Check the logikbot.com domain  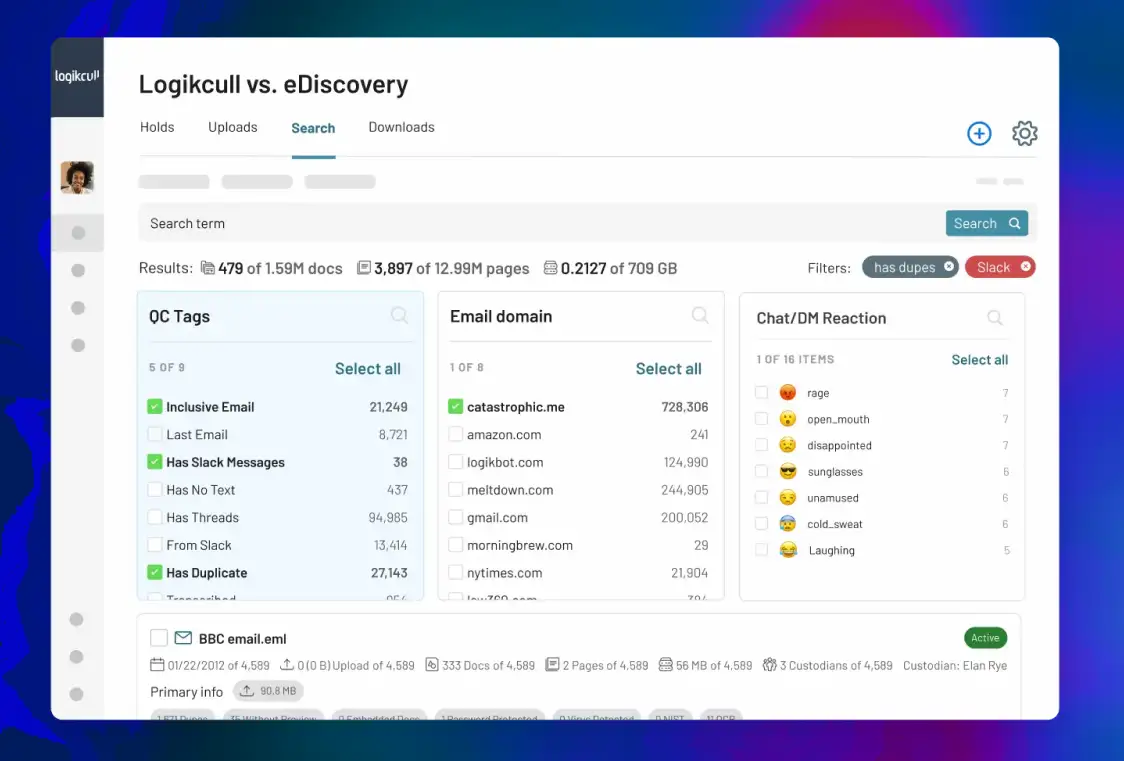click(455, 462)
